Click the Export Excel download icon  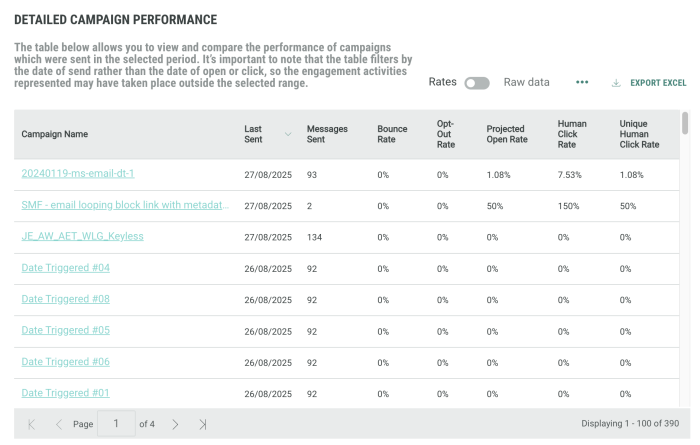616,82
